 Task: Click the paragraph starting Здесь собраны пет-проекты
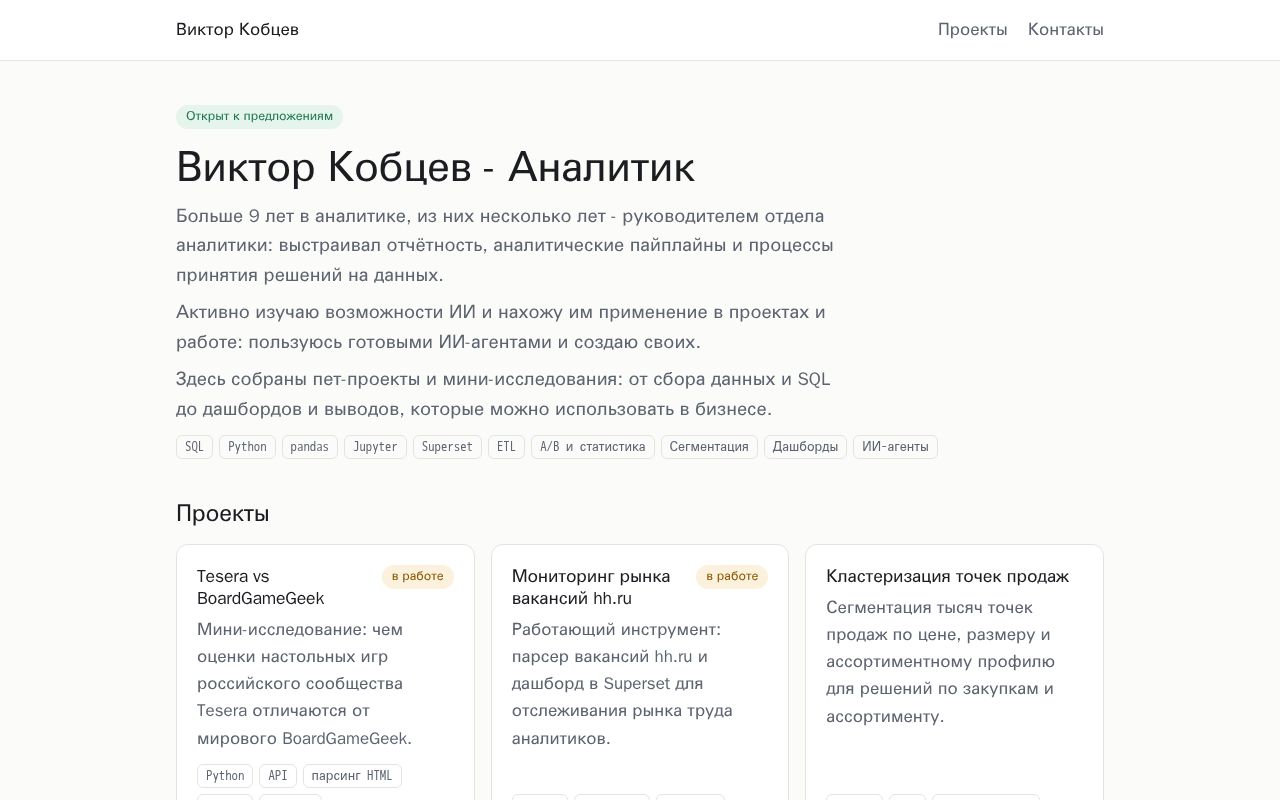point(503,394)
